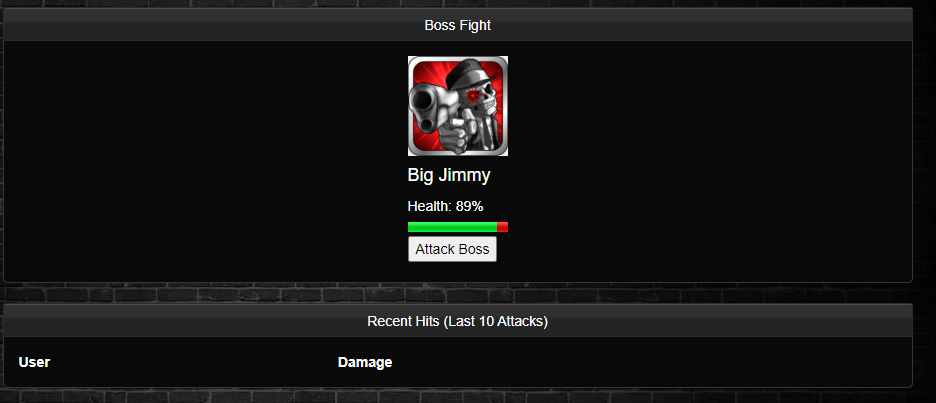Click the brick wall gap between panels
The width and height of the screenshot is (936, 403).
(x=458, y=293)
